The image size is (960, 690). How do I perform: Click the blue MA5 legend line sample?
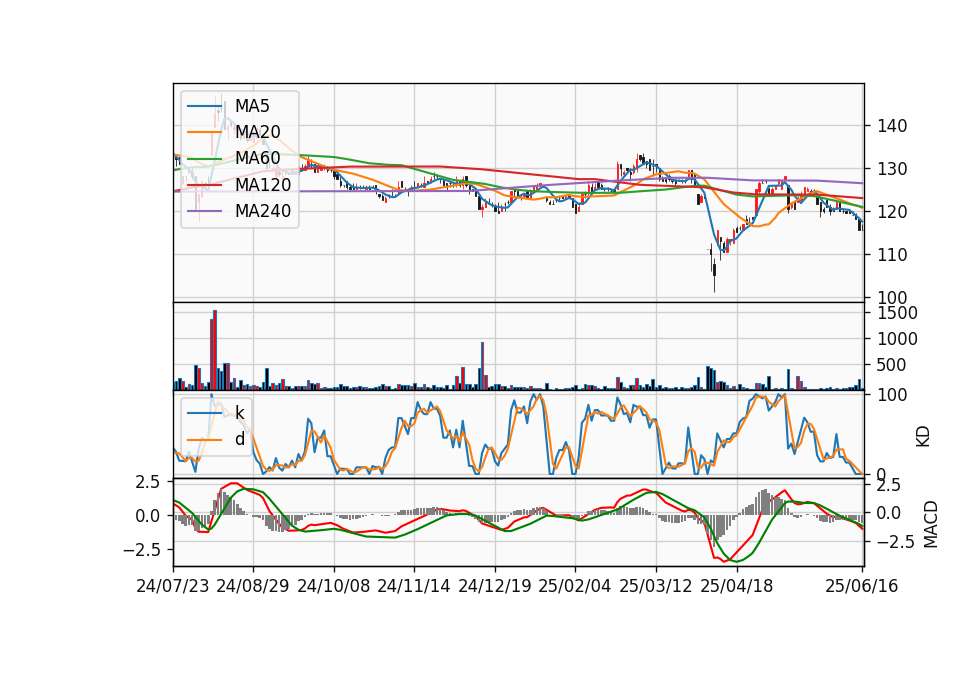(x=204, y=107)
